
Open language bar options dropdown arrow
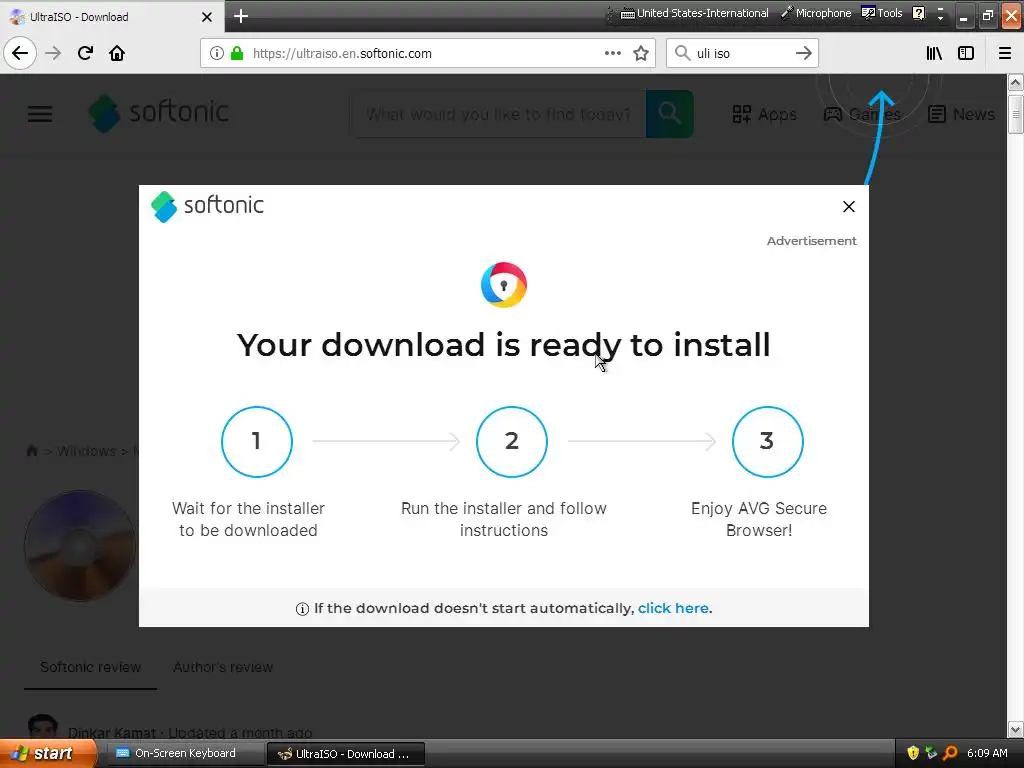point(940,18)
